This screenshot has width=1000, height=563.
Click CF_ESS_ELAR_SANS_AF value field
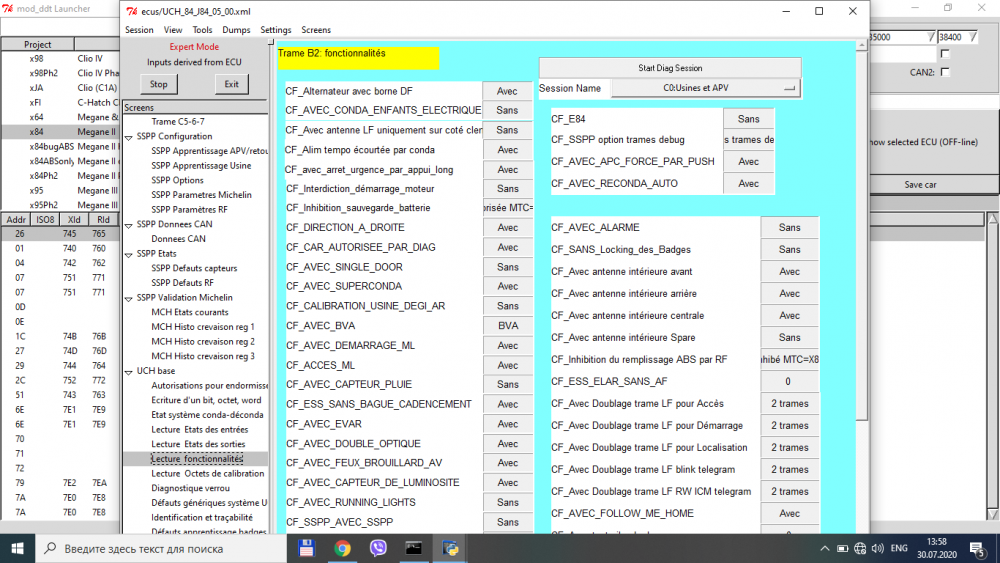click(x=790, y=381)
